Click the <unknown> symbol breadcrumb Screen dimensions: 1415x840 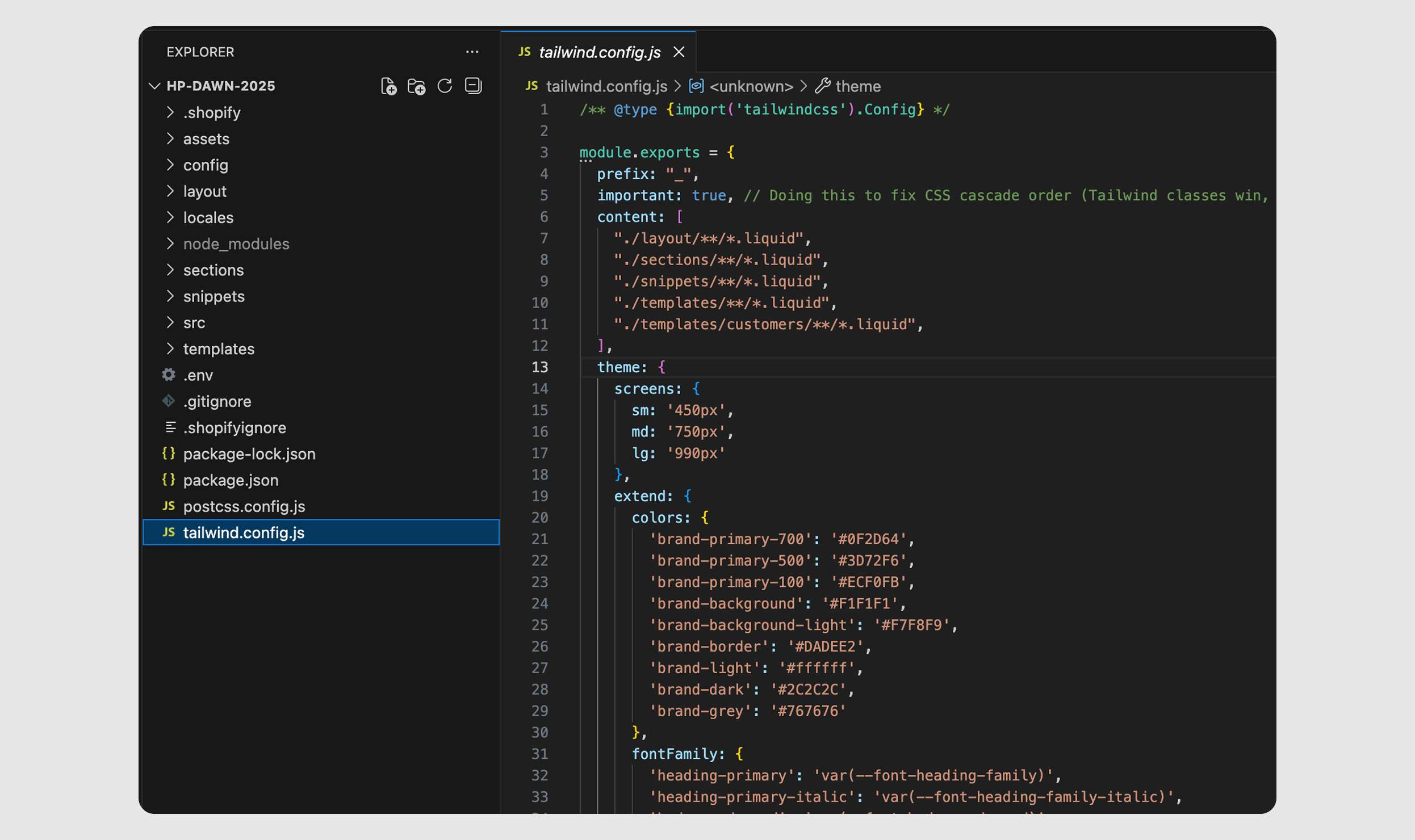click(751, 86)
